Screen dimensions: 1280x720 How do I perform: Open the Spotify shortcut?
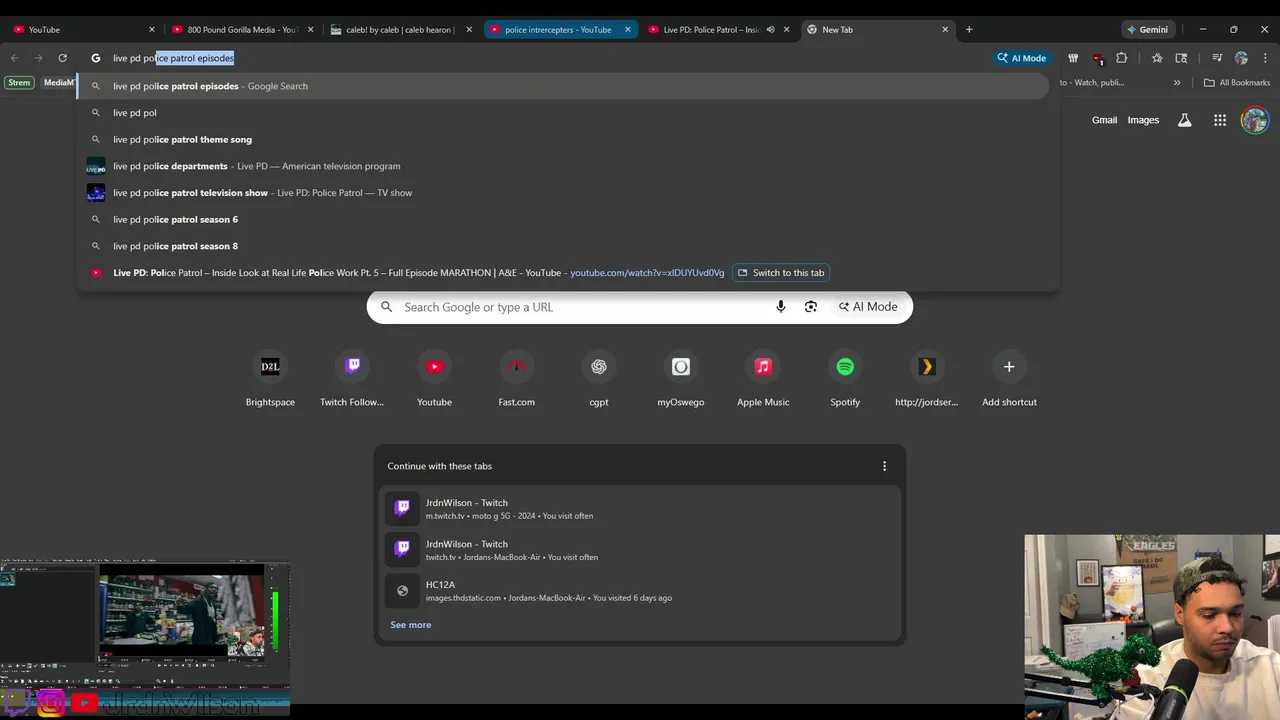pyautogui.click(x=845, y=379)
